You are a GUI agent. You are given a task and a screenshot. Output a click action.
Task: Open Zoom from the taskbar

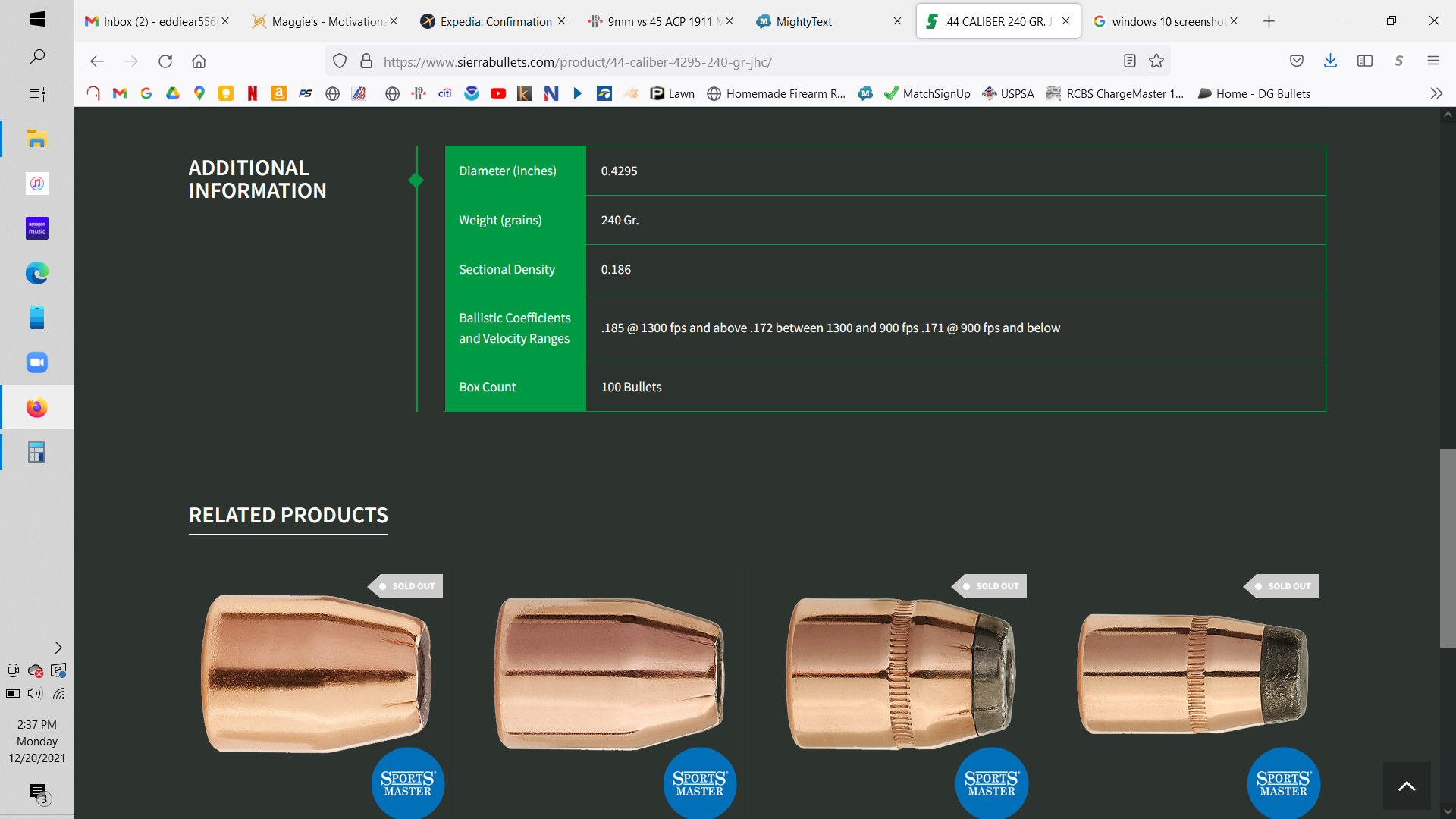pos(36,362)
